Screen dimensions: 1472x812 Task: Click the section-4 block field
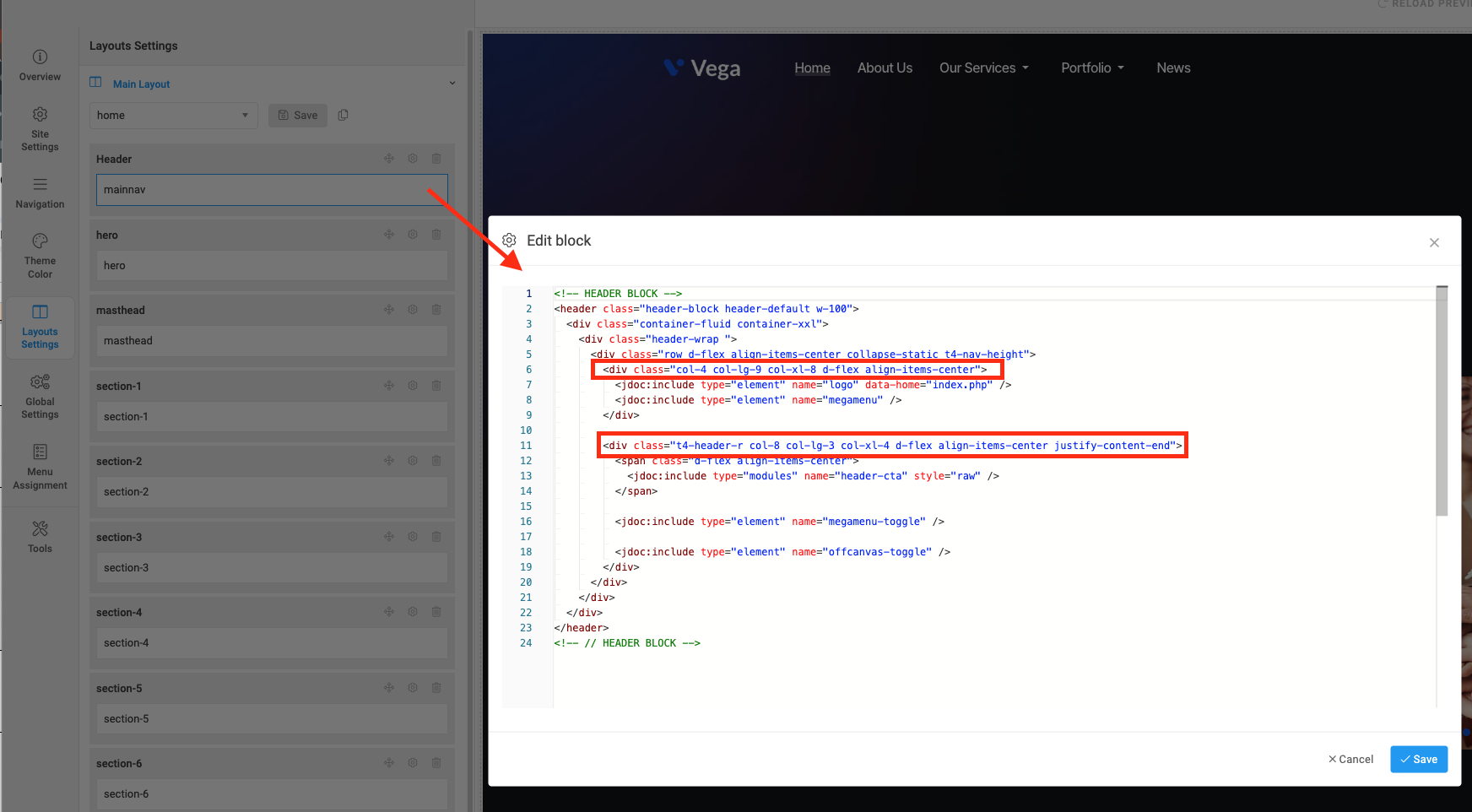pyautogui.click(x=272, y=643)
